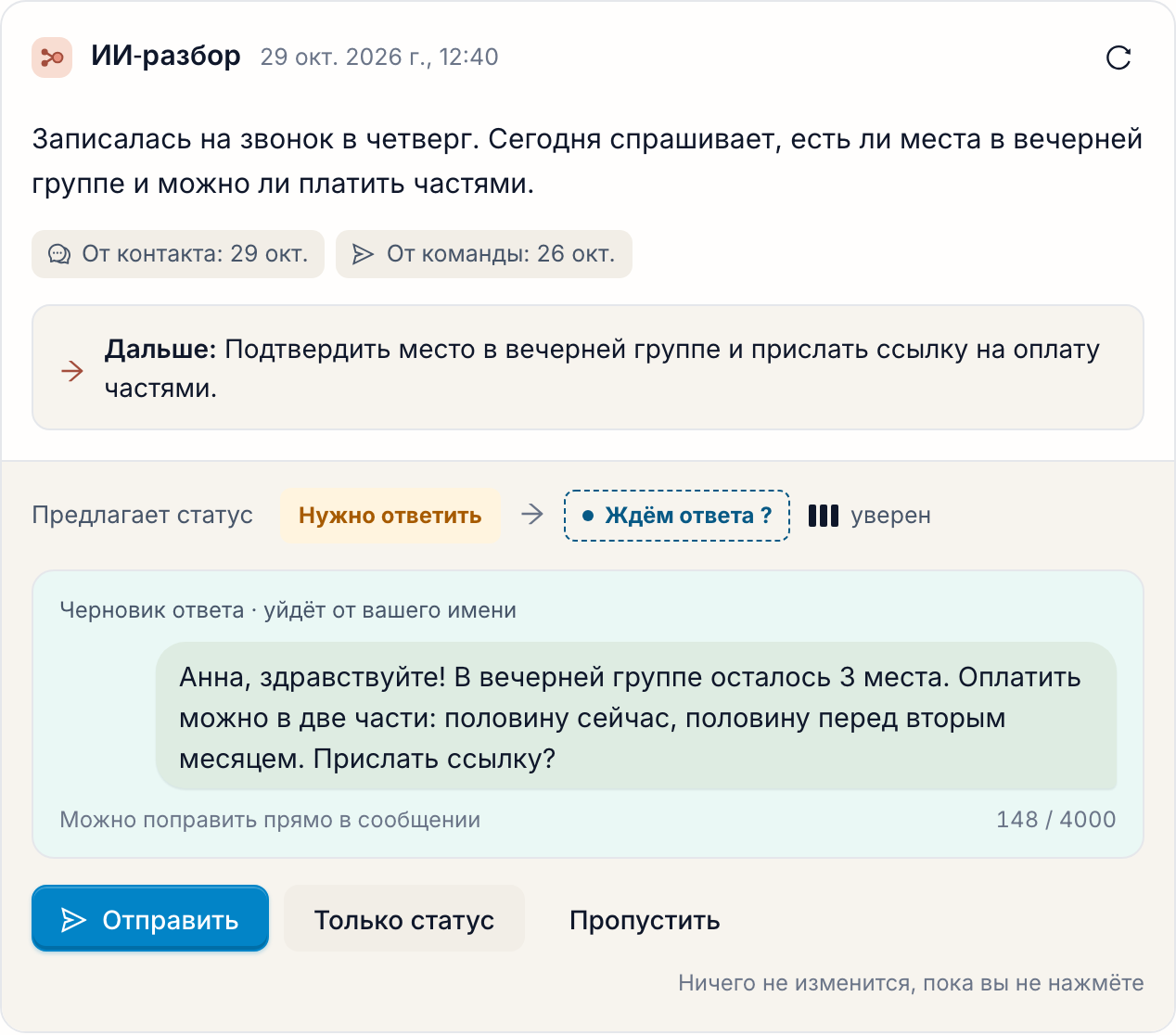Click the character counter 148 / 4000
Viewport: 1176px width, 1035px height.
point(1056,820)
